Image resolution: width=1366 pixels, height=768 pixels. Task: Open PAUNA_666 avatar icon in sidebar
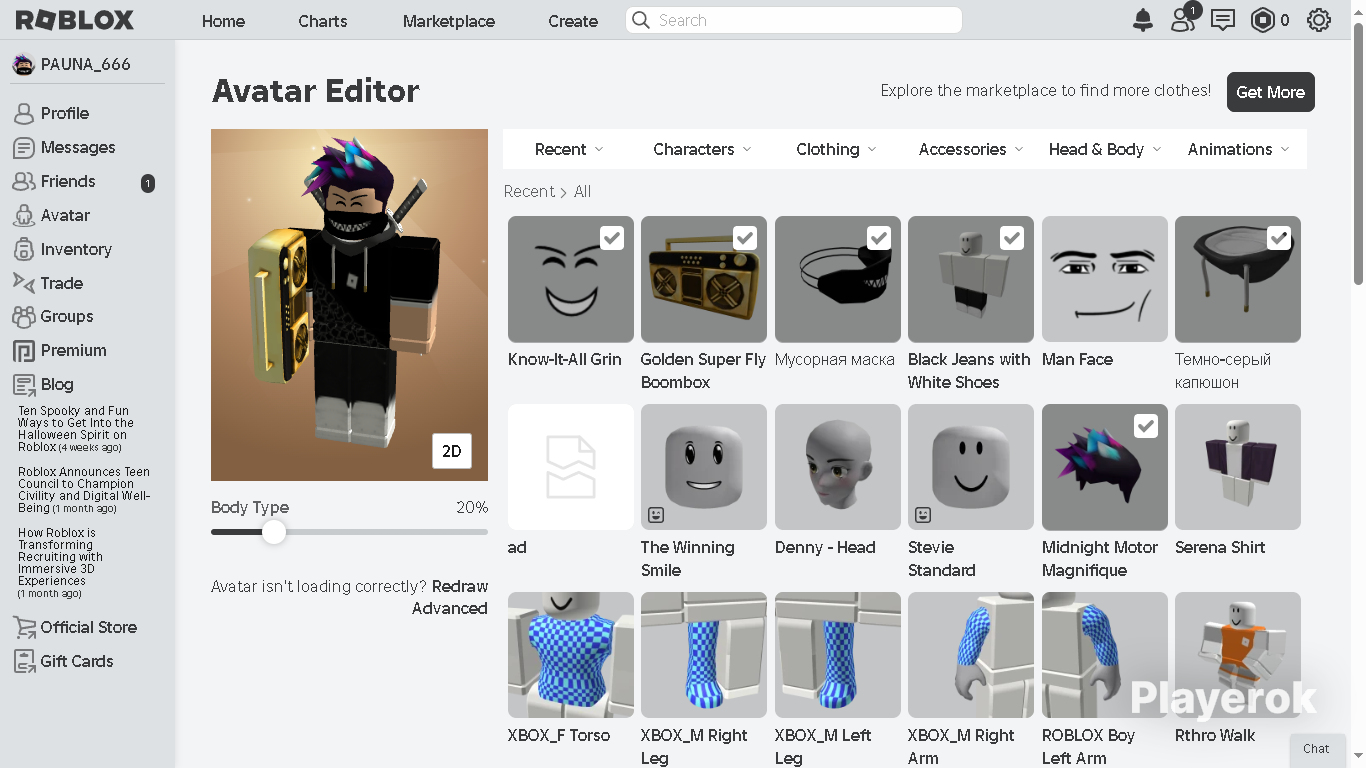tap(23, 64)
